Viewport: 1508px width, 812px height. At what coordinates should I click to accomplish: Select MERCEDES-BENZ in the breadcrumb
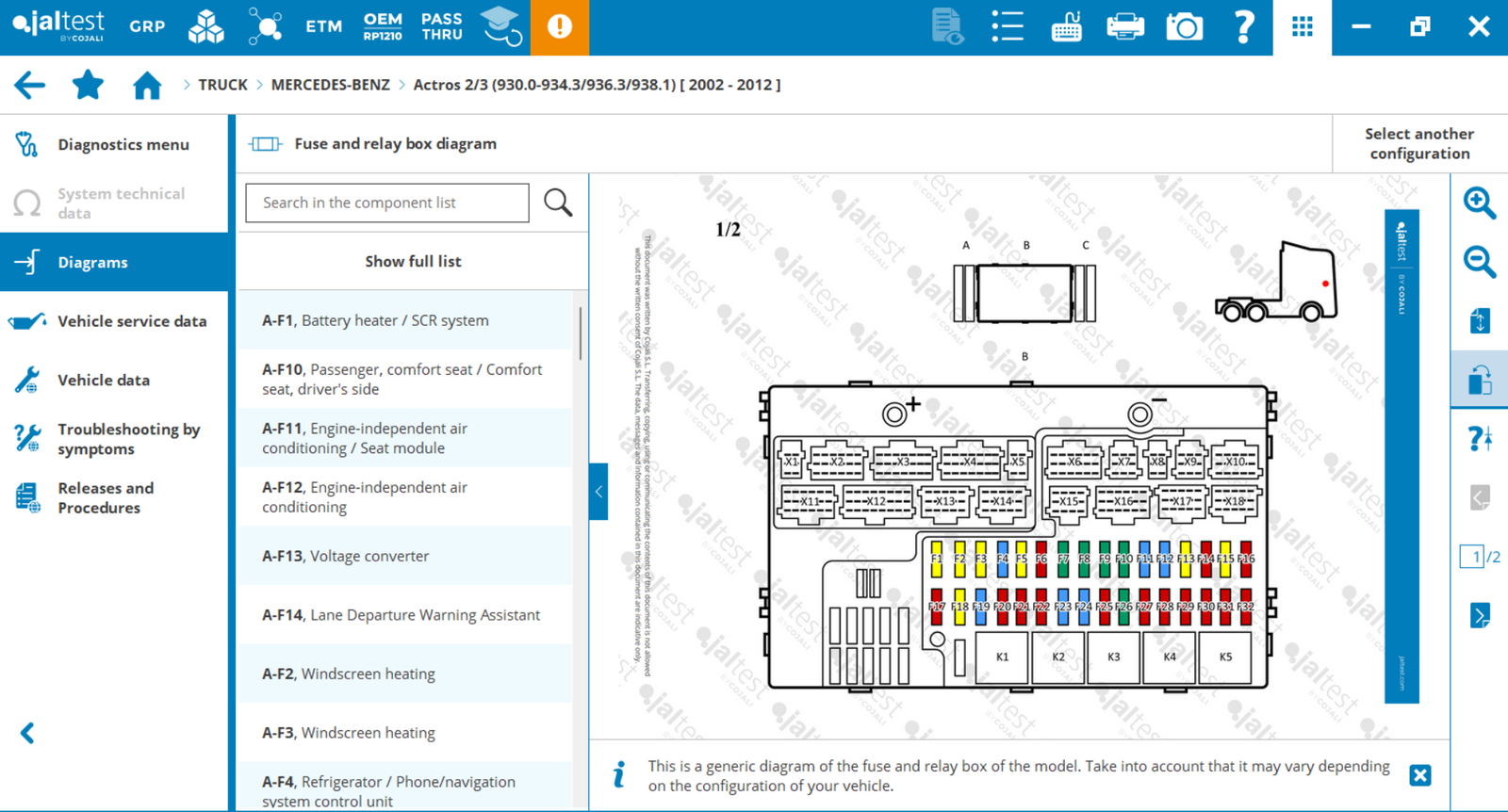point(330,85)
